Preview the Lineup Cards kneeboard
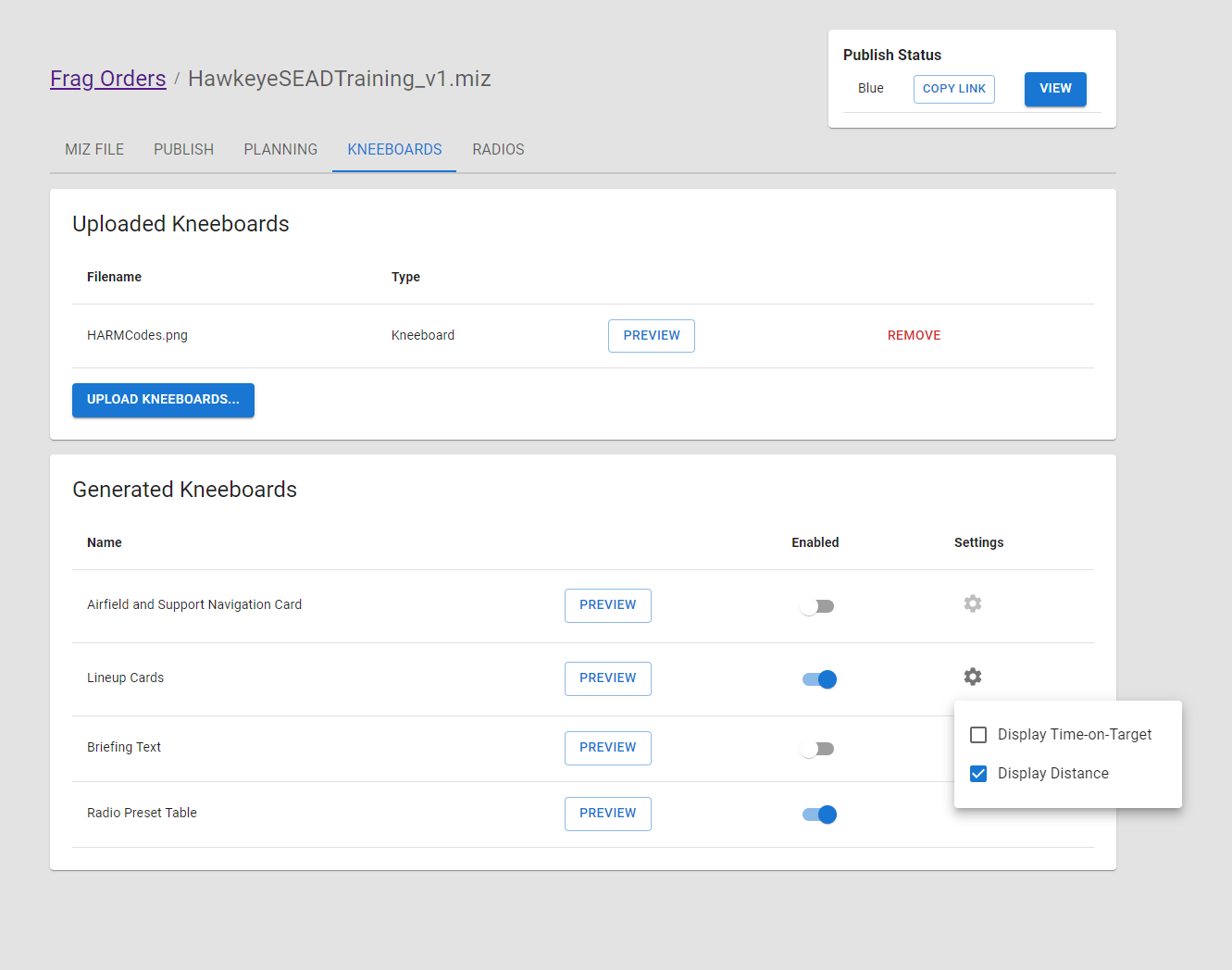This screenshot has height=970, width=1232. [608, 678]
